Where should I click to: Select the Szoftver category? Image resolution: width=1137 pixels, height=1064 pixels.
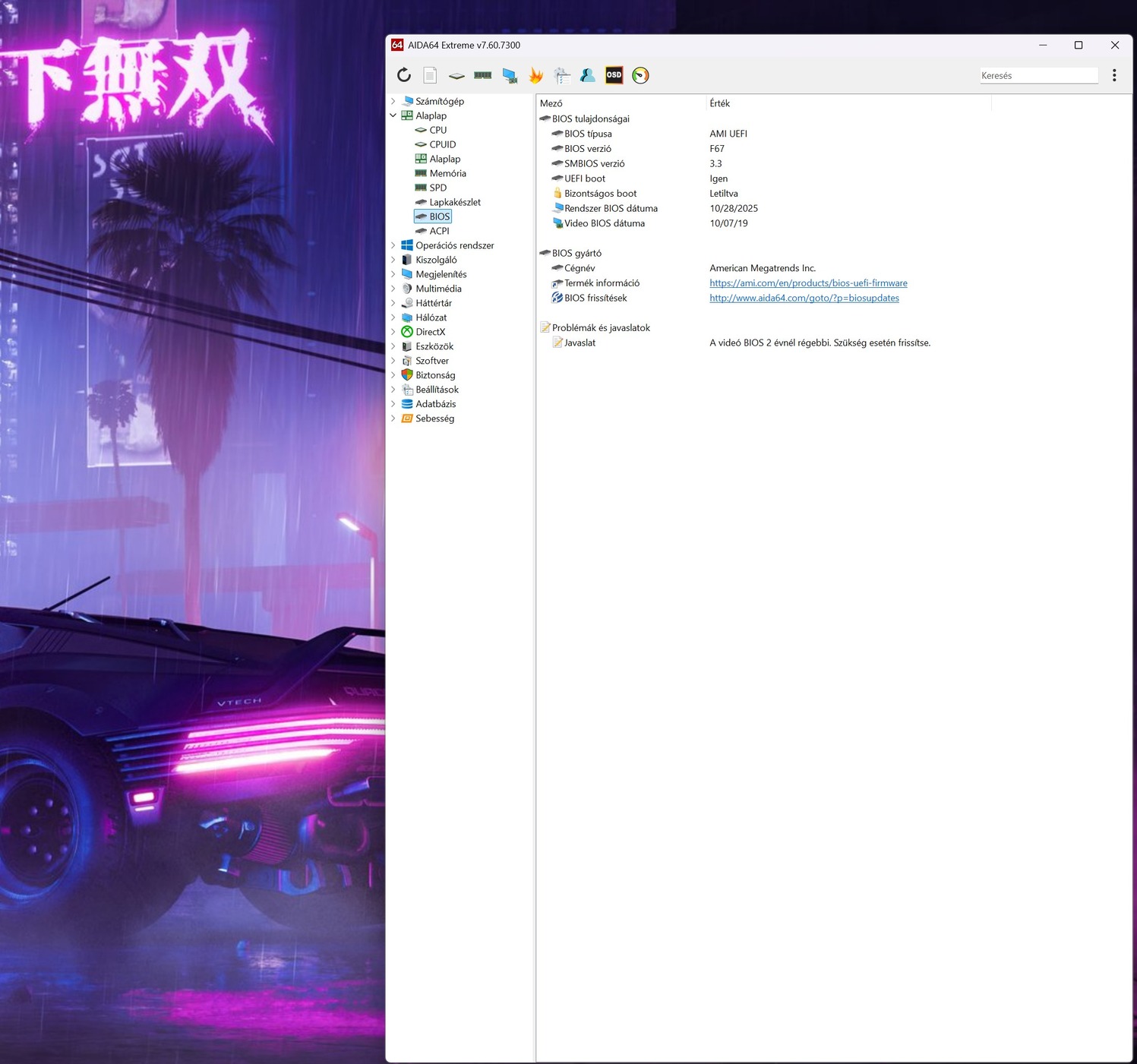432,361
